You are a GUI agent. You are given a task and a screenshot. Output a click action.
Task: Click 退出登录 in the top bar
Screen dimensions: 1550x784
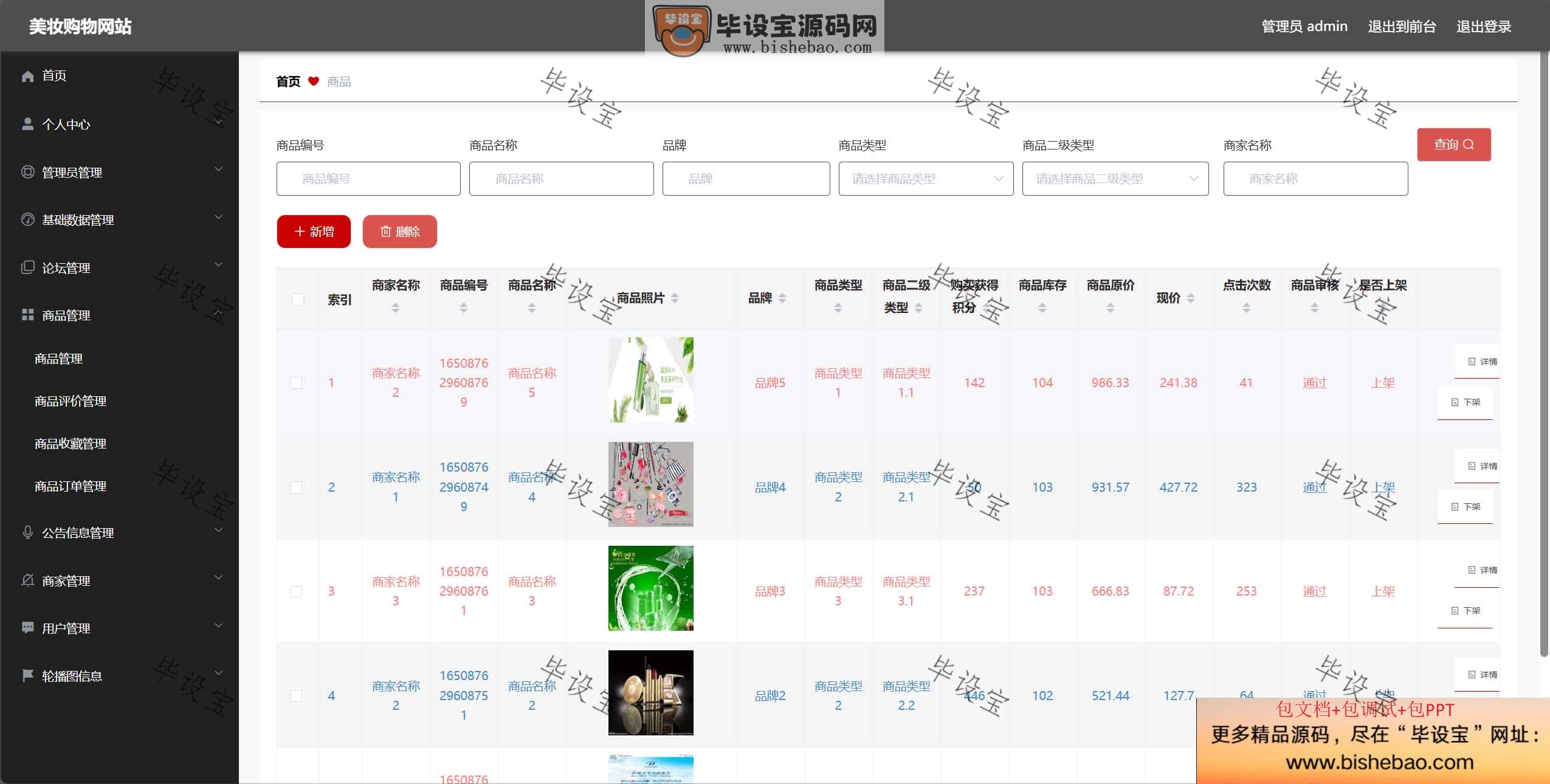click(1484, 27)
